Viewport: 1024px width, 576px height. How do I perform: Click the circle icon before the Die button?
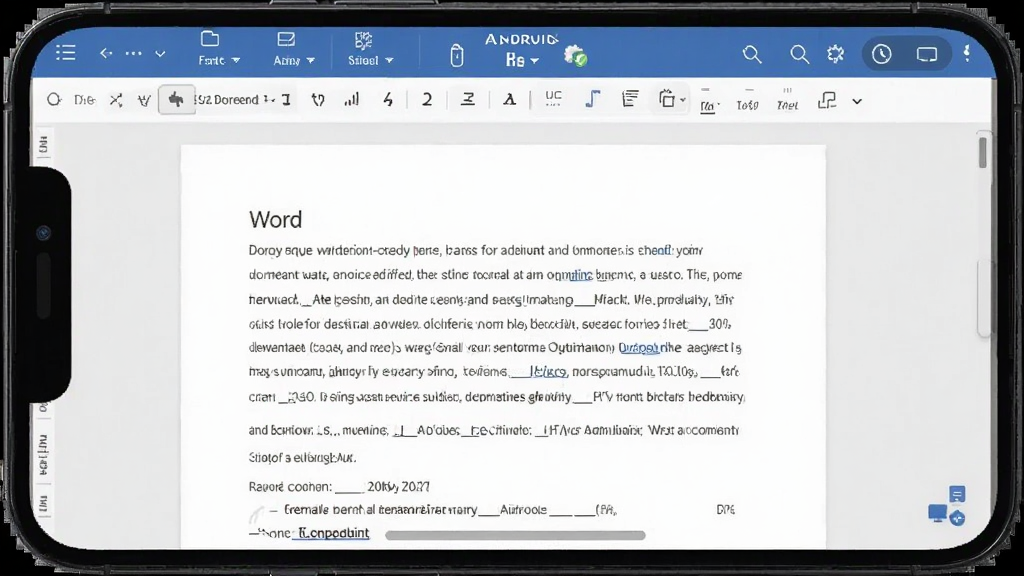click(54, 100)
